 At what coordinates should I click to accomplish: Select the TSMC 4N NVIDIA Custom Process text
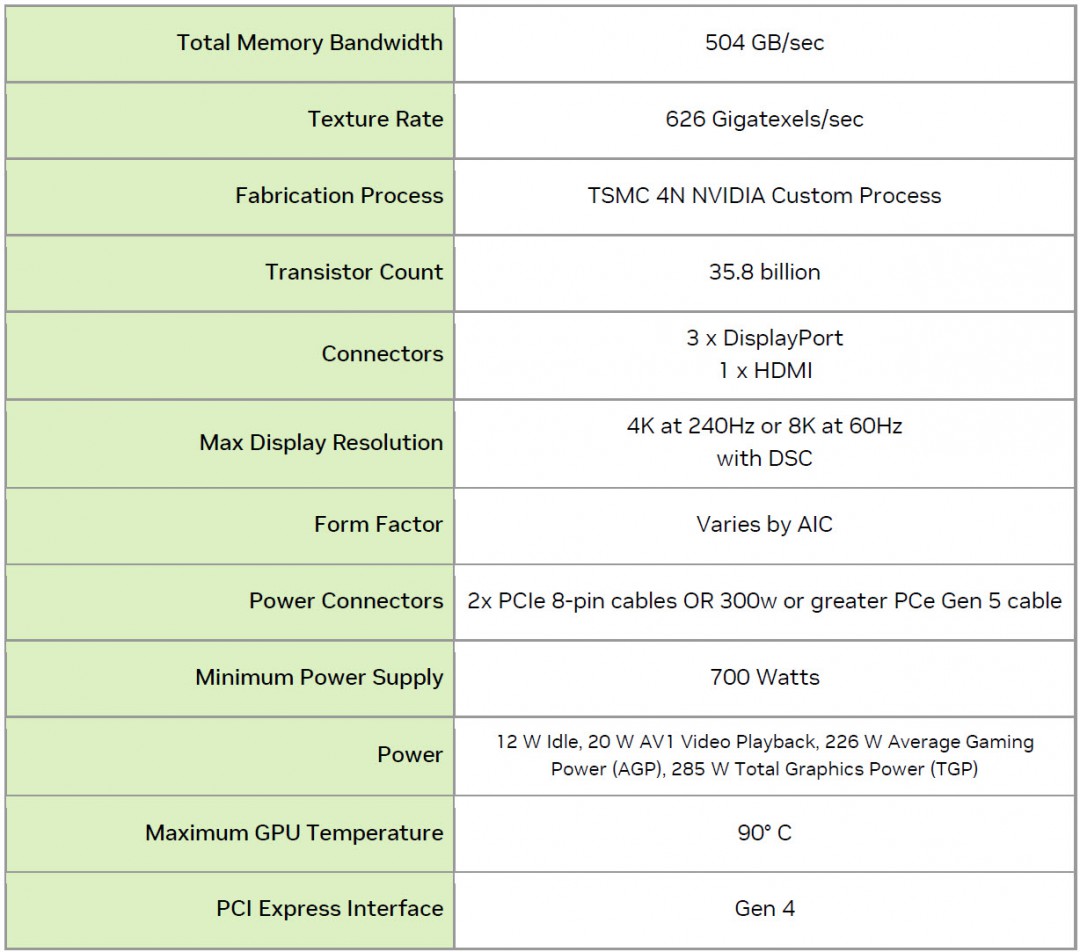764,196
